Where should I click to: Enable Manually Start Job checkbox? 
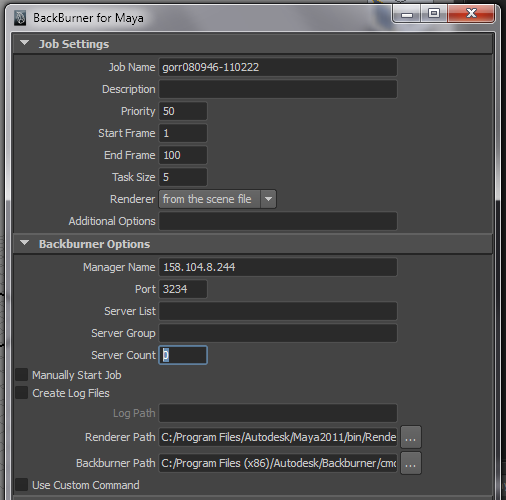coord(22,375)
